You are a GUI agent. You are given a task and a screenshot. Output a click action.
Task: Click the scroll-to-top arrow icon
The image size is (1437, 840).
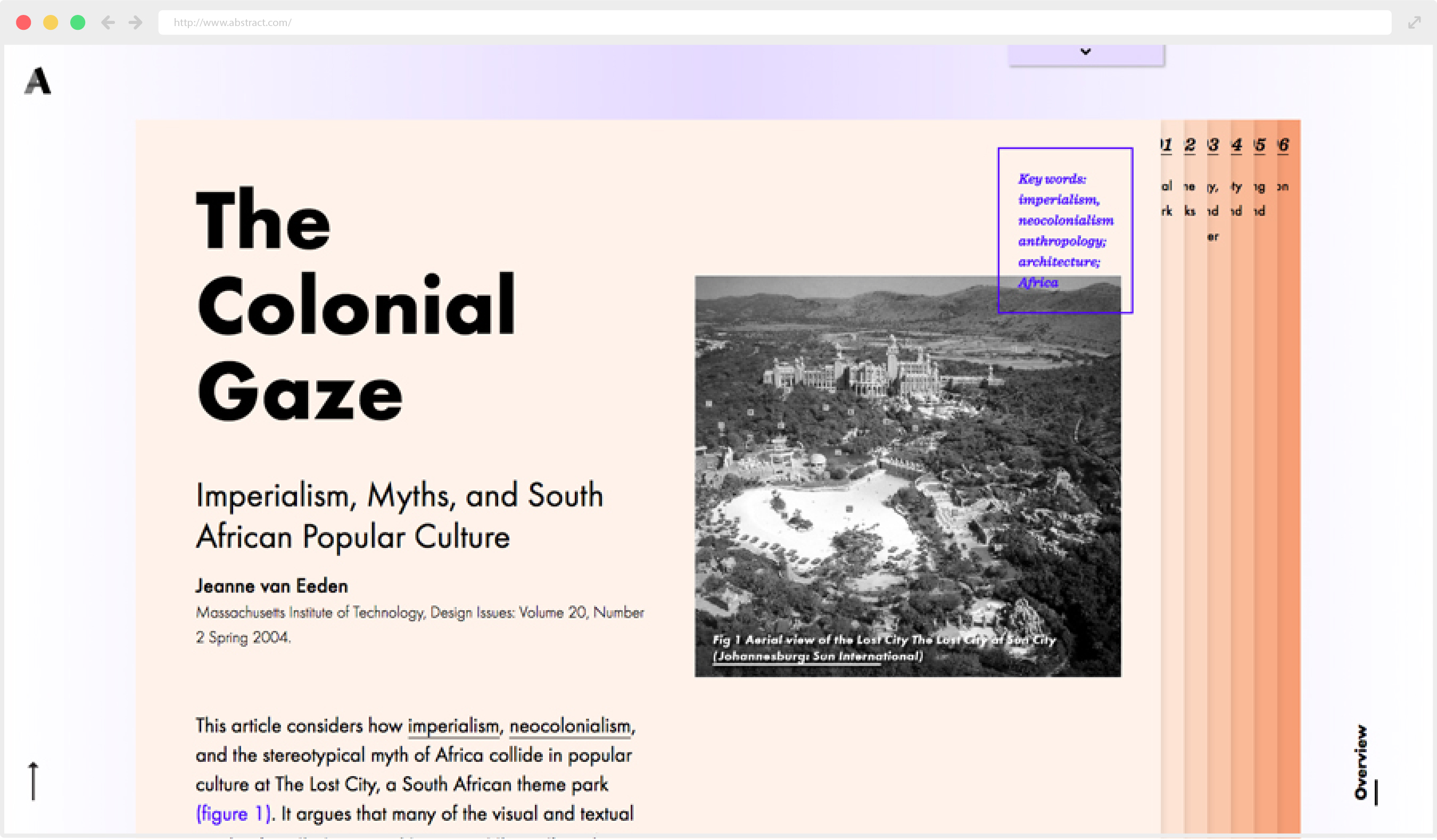coord(33,782)
